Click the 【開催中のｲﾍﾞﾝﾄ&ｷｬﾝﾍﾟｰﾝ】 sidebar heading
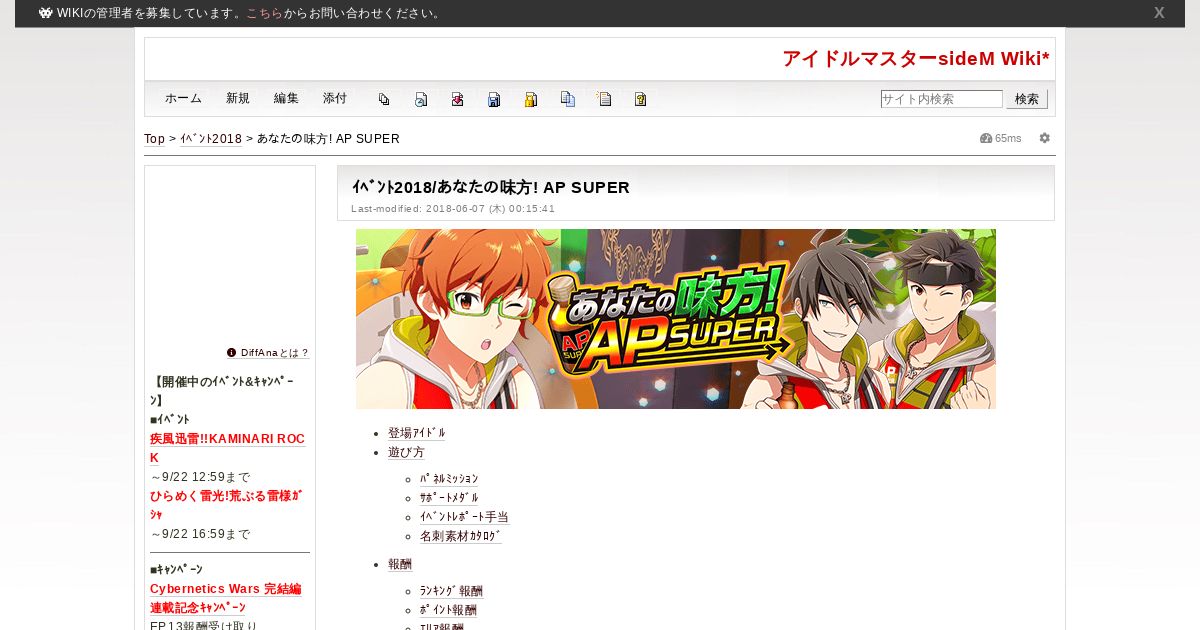The height and width of the screenshot is (630, 1200). [222, 391]
